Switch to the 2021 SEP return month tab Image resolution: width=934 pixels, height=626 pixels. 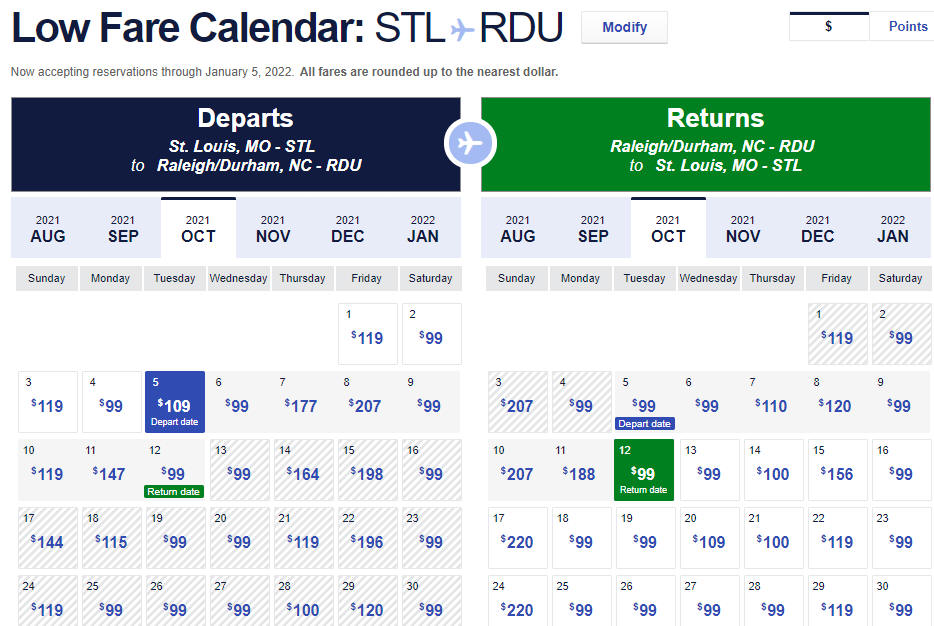pos(593,229)
